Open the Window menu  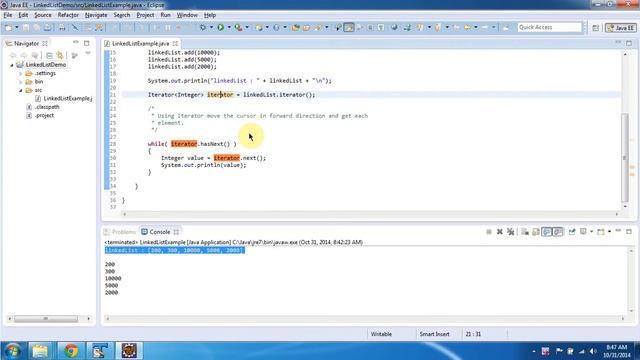pos(187,15)
